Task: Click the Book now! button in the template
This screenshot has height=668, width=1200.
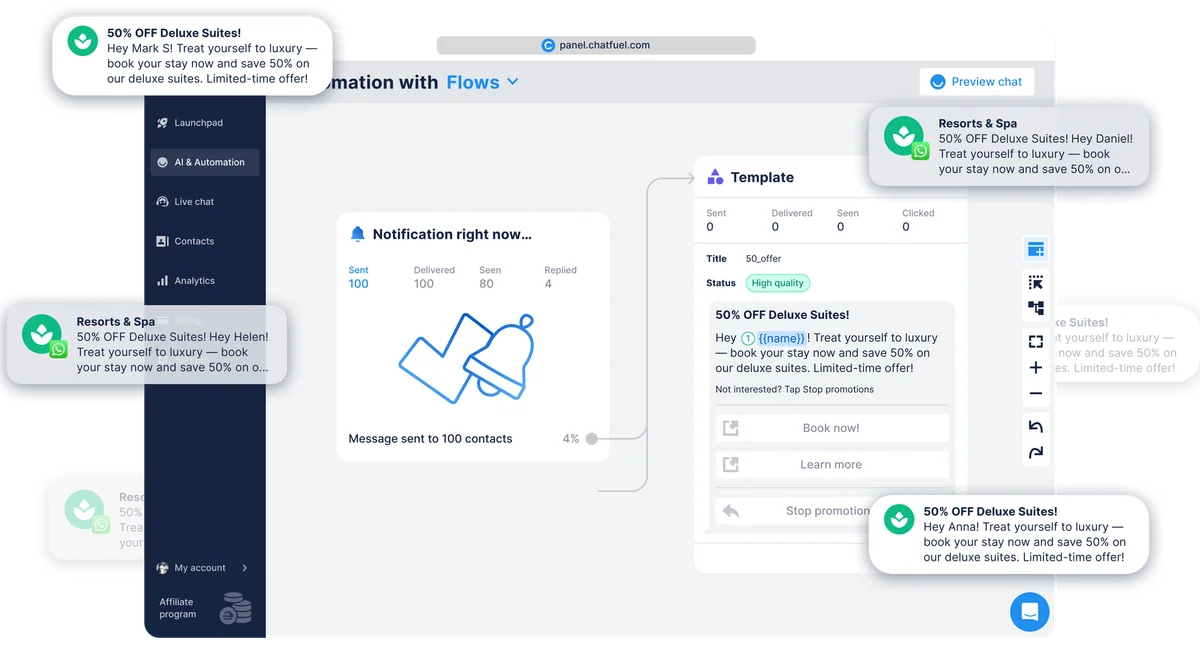Action: click(x=831, y=428)
